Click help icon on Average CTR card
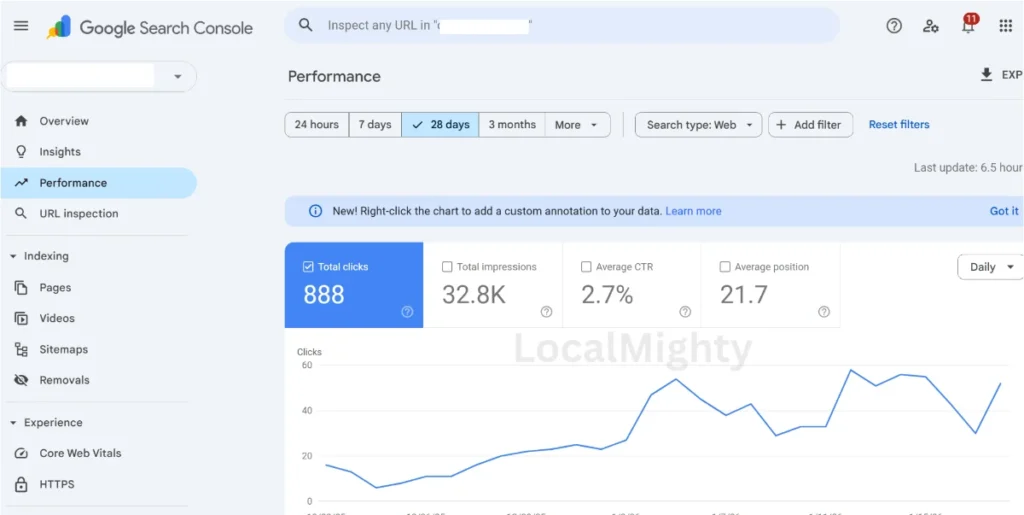 tap(685, 312)
